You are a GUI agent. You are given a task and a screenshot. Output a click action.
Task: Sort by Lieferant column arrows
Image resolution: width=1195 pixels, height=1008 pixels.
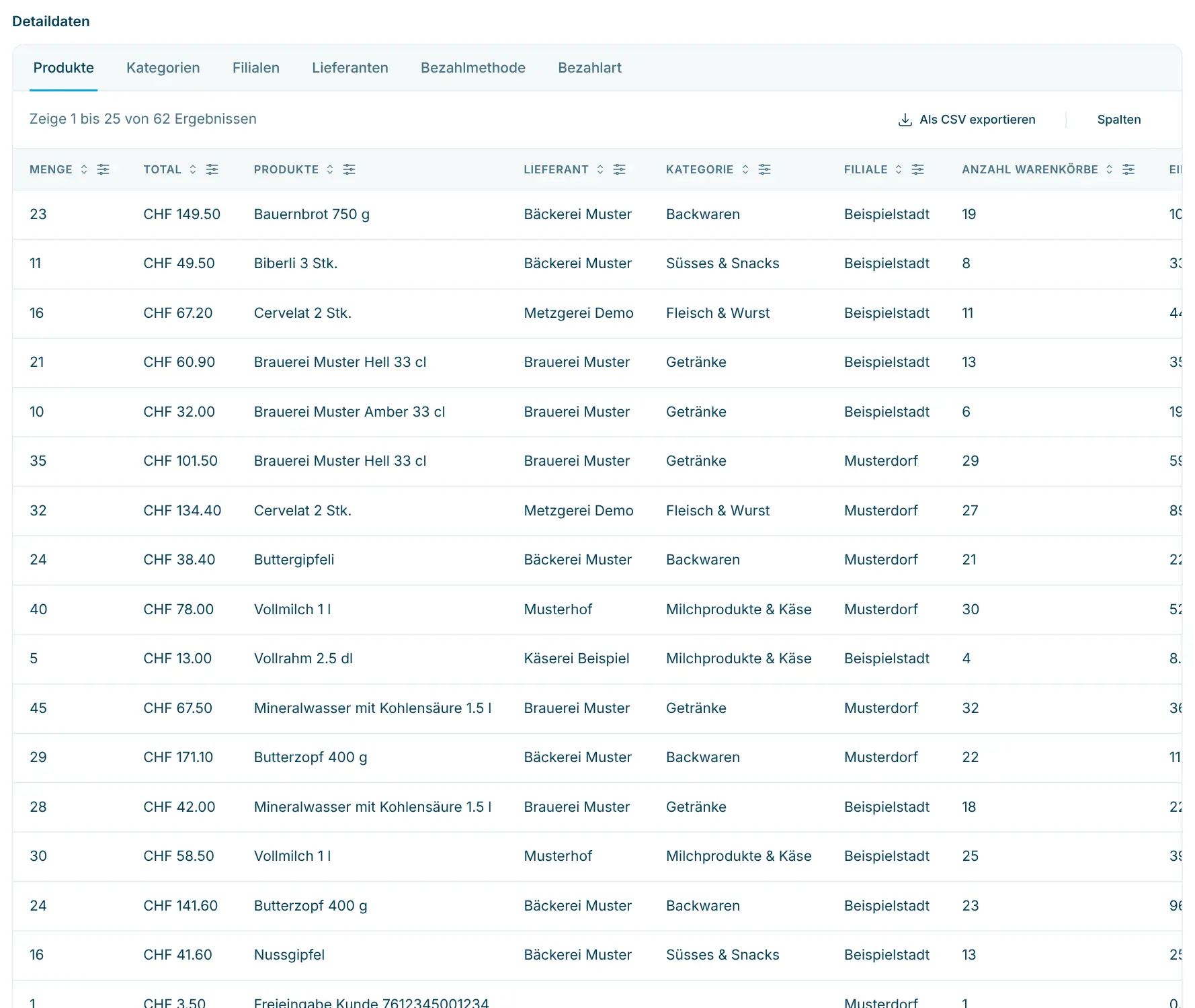click(x=600, y=169)
